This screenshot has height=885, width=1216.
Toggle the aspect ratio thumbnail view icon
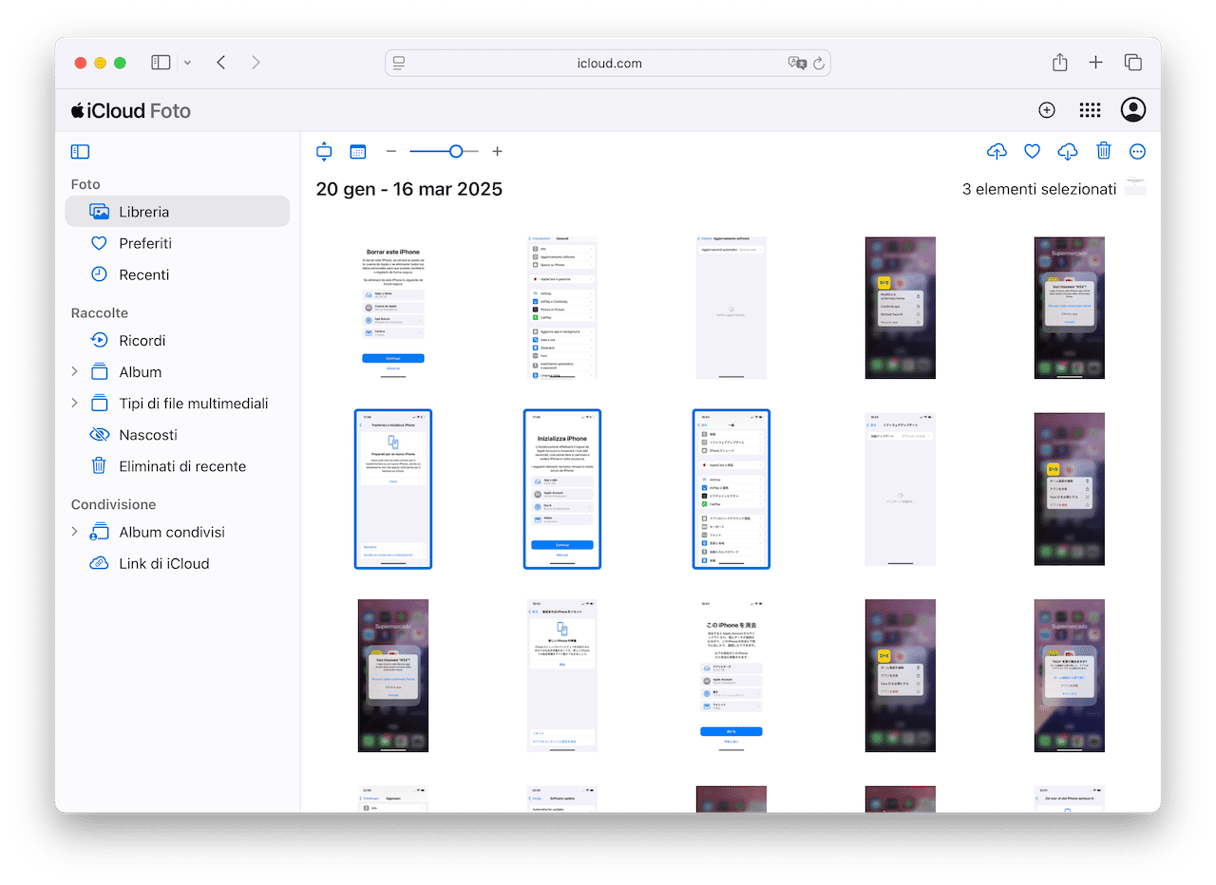click(x=324, y=152)
